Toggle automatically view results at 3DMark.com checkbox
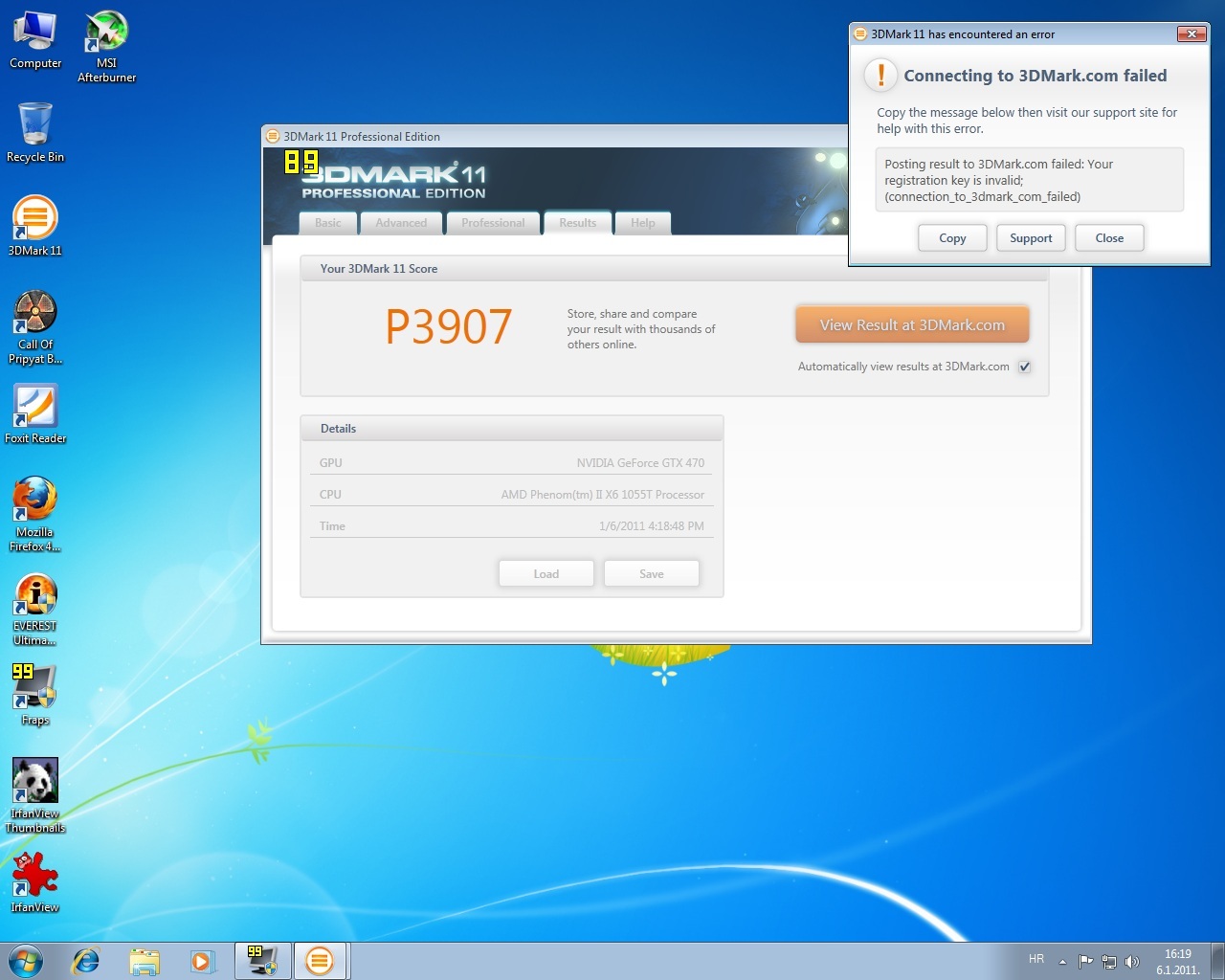Image resolution: width=1225 pixels, height=980 pixels. click(1024, 367)
